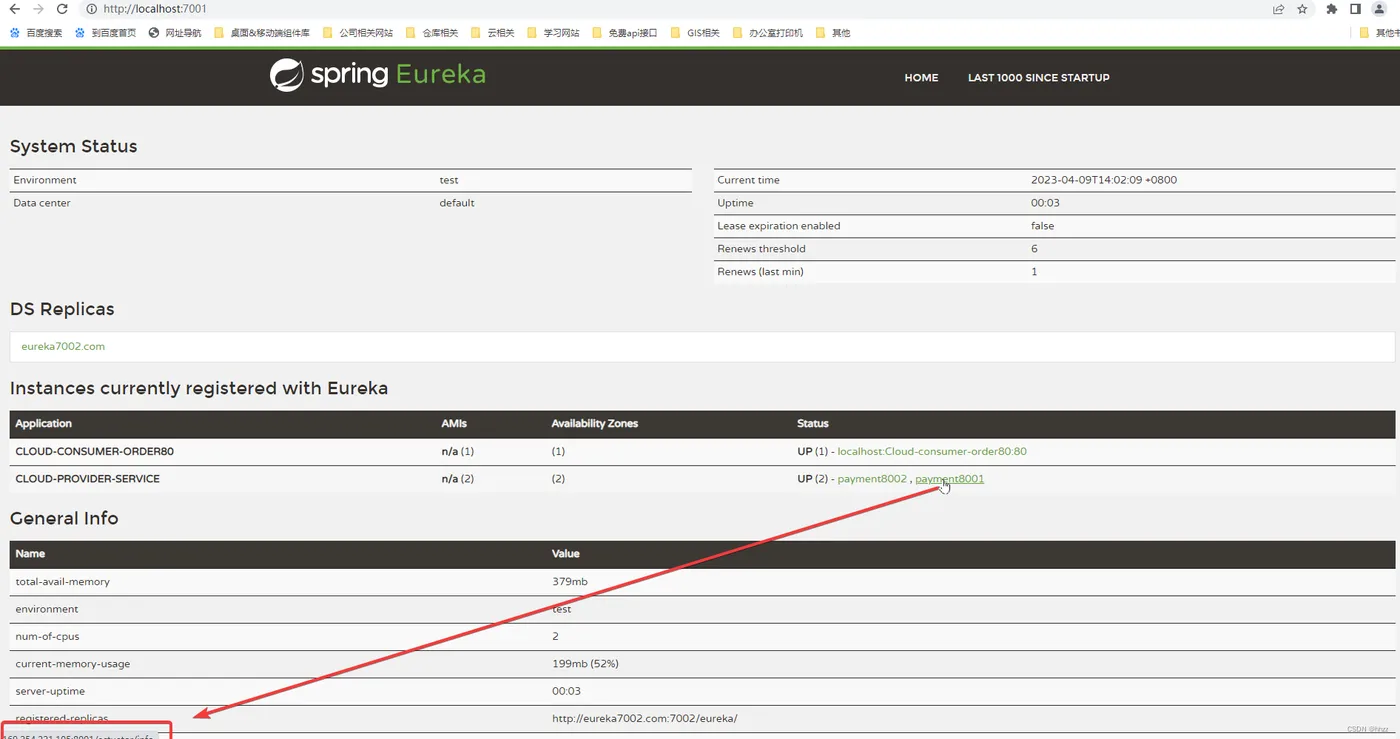This screenshot has height=739, width=1400.
Task: Open the 桌面&移动端组件库 bookmark folder
Action: click(262, 33)
